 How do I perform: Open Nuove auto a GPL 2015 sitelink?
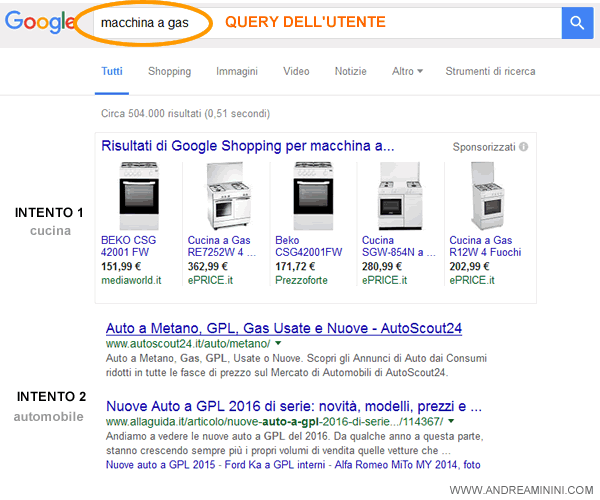[x=161, y=465]
